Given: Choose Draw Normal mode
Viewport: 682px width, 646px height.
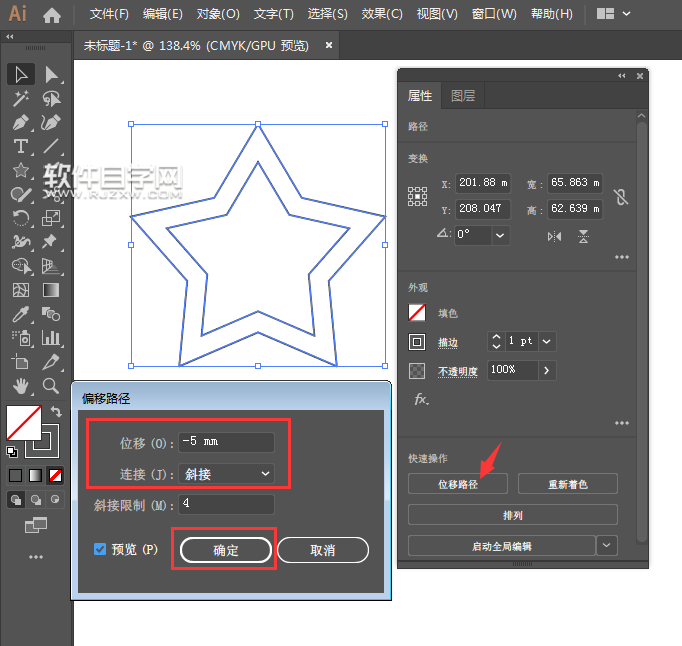Looking at the screenshot, I should pos(16,500).
